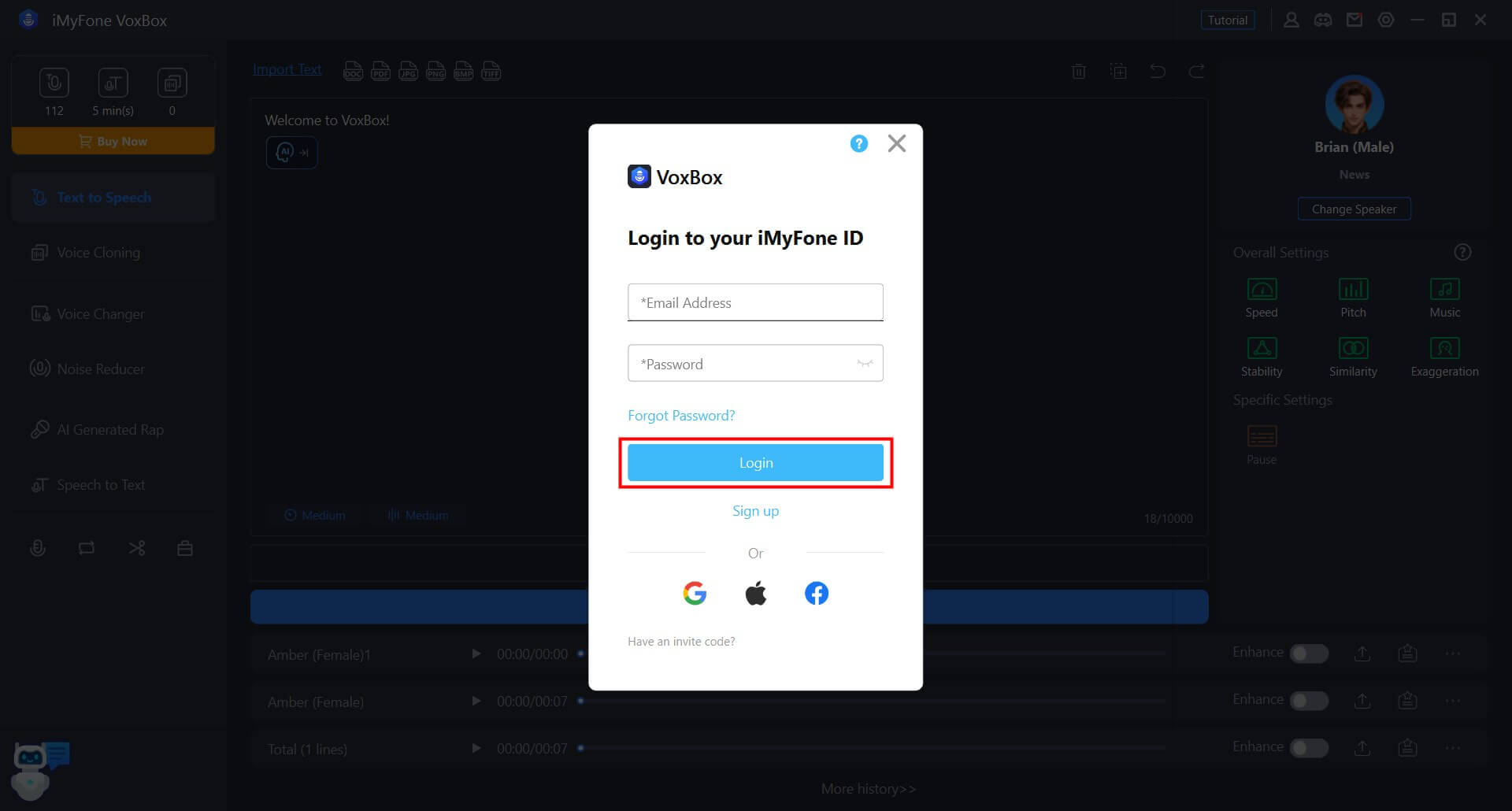Viewport: 1512px width, 811px height.
Task: Click Have an invite code link
Action: coord(681,642)
